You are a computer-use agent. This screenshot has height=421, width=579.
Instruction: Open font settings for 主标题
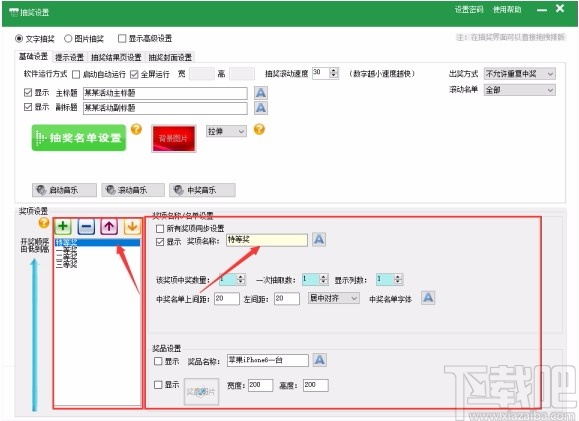click(x=261, y=93)
